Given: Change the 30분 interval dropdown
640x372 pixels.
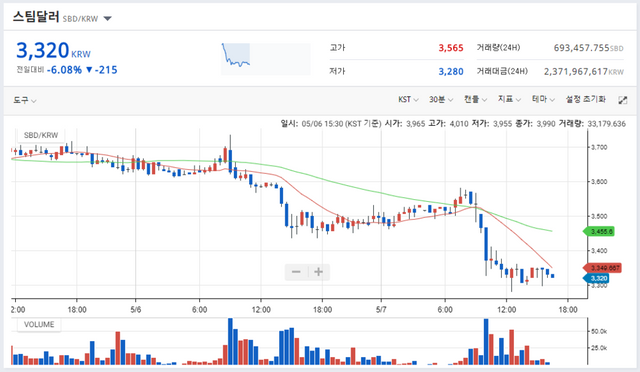Looking at the screenshot, I should tap(441, 99).
